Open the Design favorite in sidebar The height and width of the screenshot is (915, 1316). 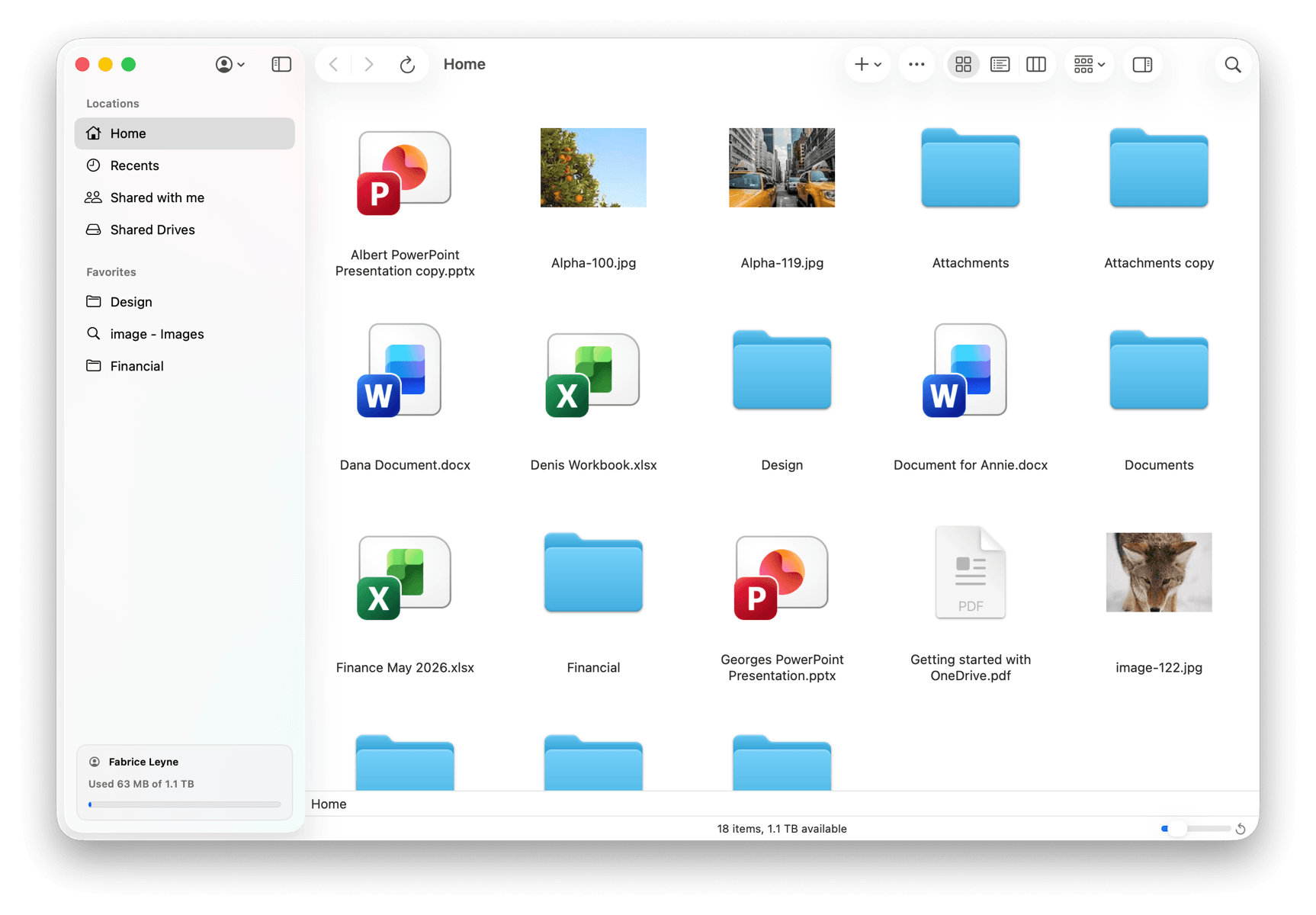click(185, 302)
